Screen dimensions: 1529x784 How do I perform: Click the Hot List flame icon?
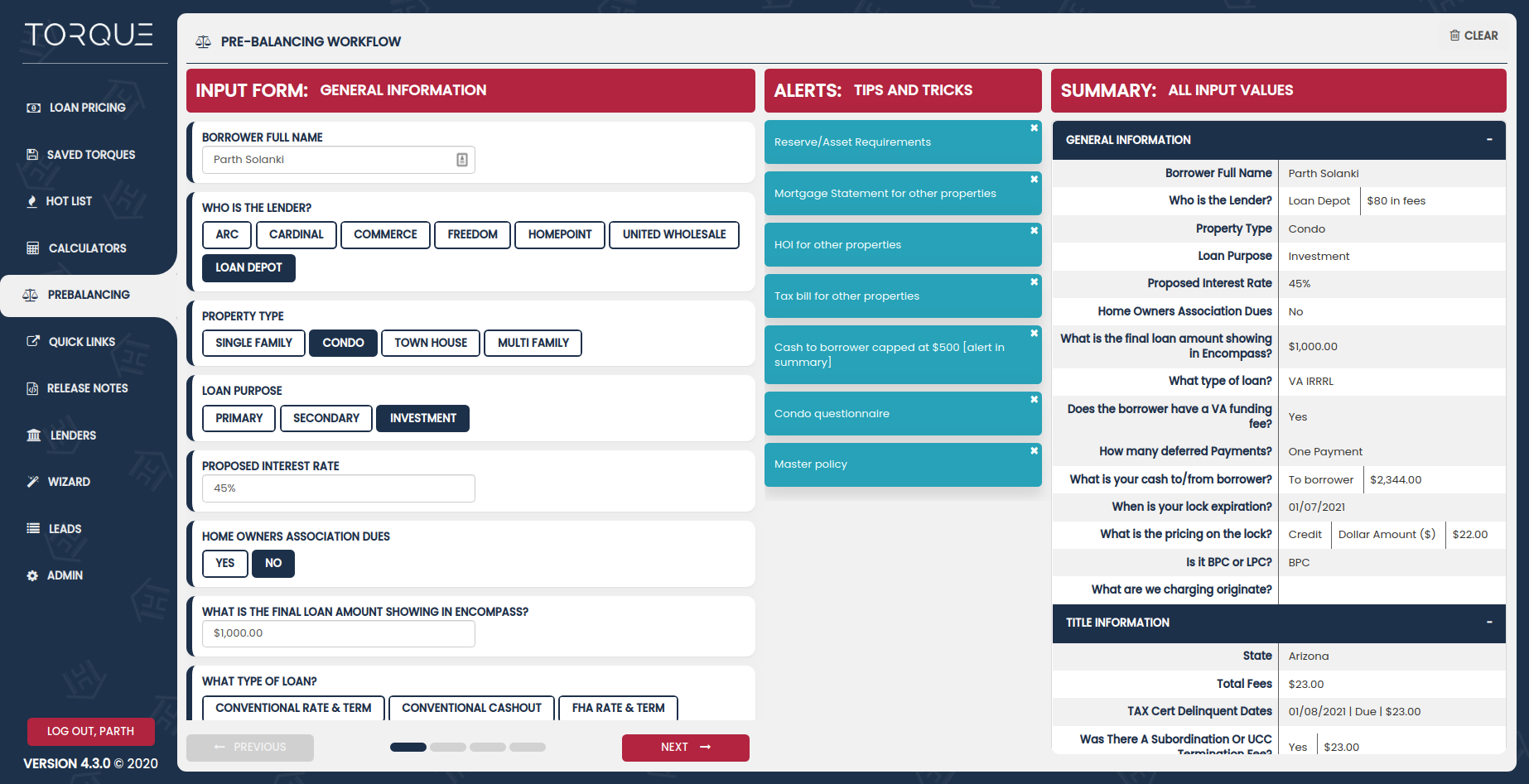point(32,201)
